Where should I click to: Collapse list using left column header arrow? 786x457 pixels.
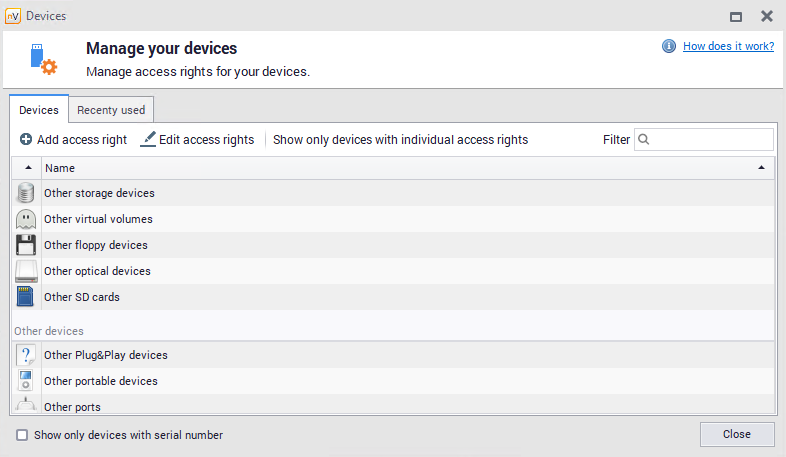(x=27, y=168)
